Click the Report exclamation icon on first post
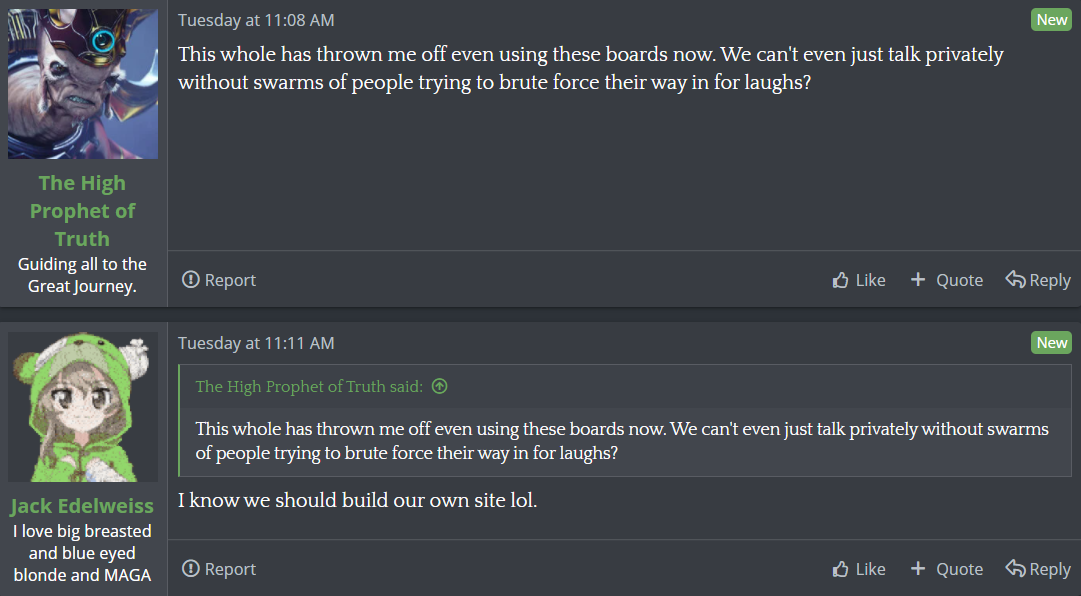The width and height of the screenshot is (1081, 596). 190,280
